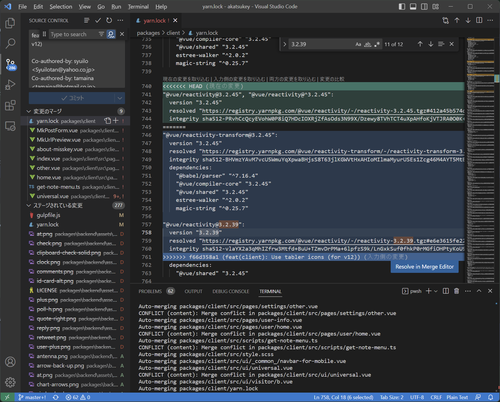Open the Search view in activity bar
The image size is (500, 402).
pyautogui.click(x=10, y=43)
